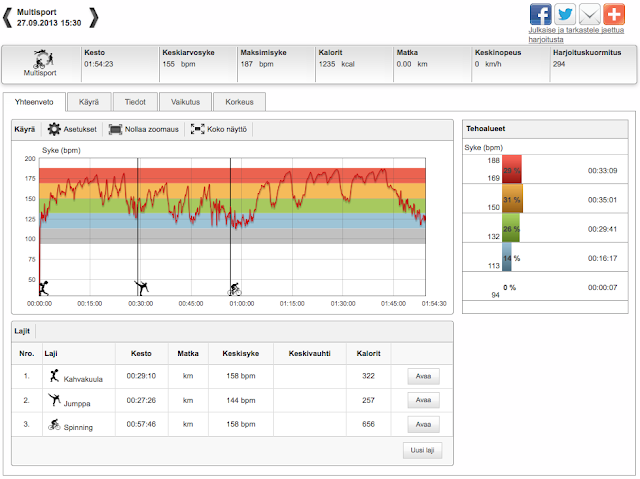The width and height of the screenshot is (640, 479).
Task: Select green 26 % heart rate zone bar
Action: click(x=511, y=228)
